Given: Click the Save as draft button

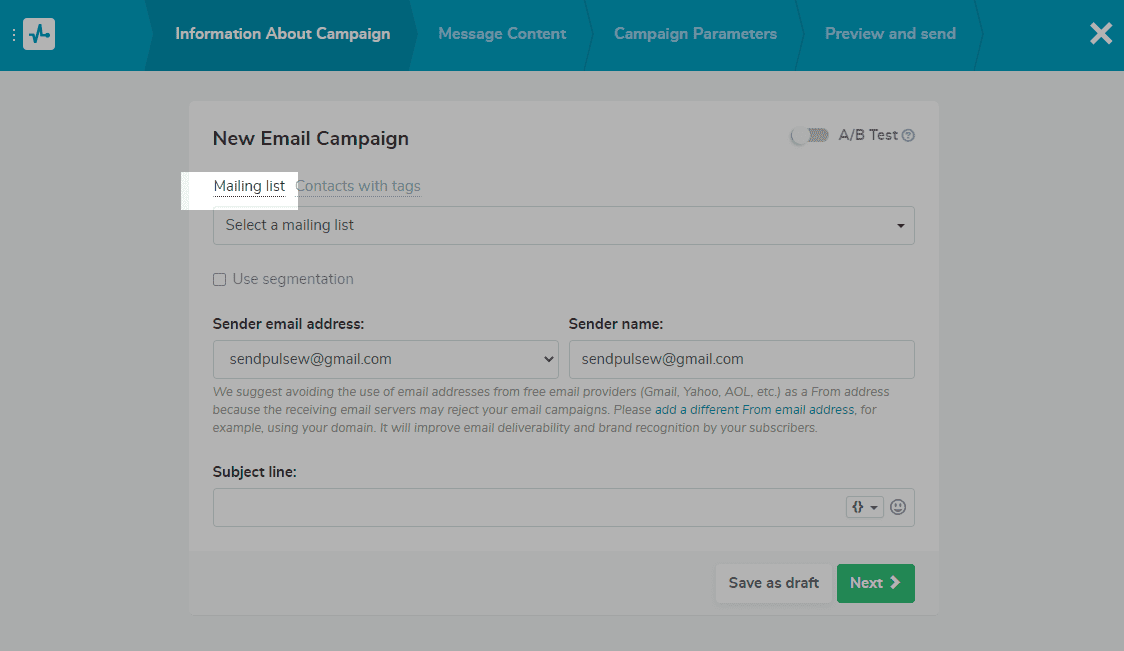Looking at the screenshot, I should click(x=773, y=583).
